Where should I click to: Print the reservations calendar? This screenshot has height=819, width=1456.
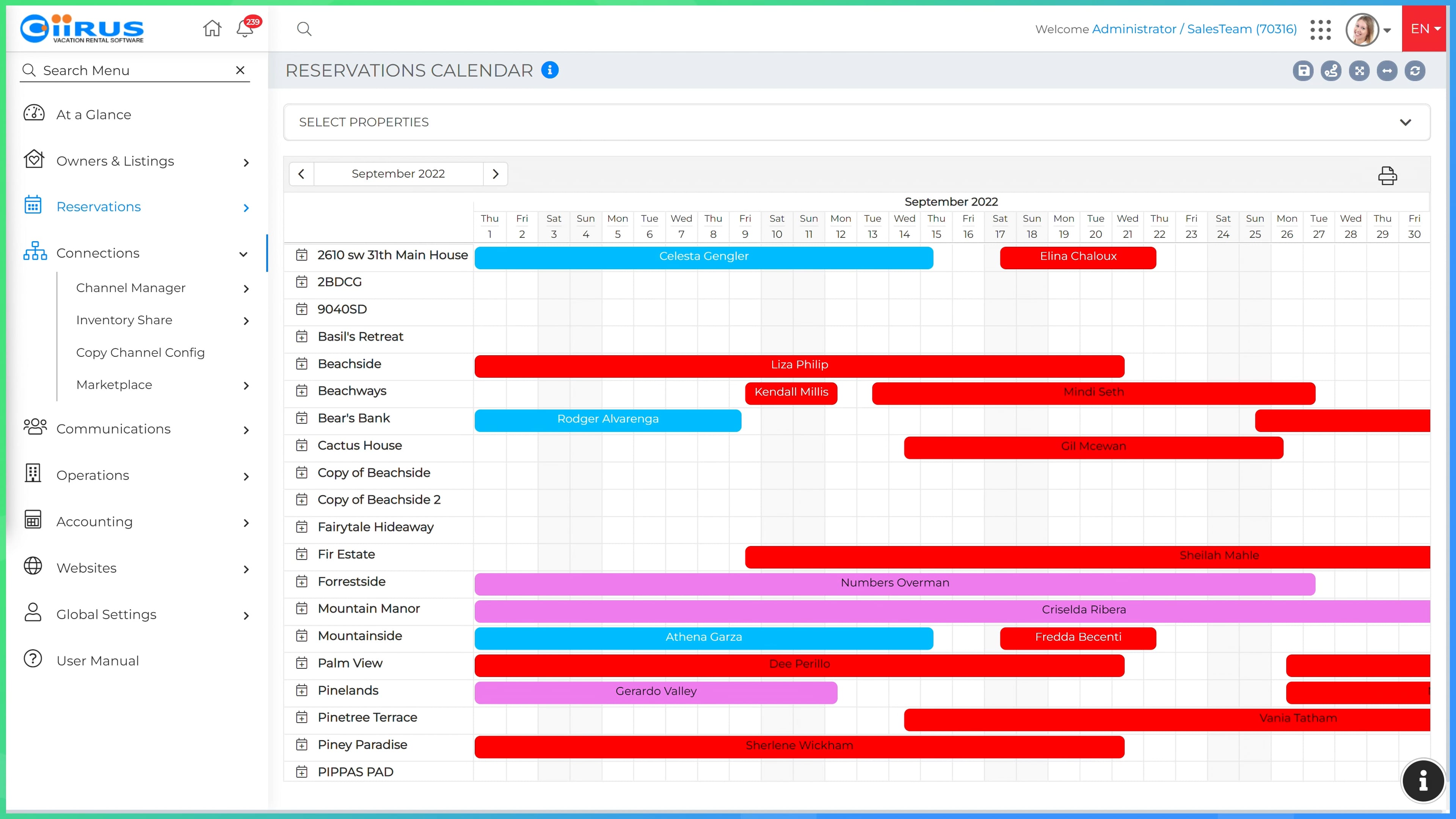[x=1387, y=175]
